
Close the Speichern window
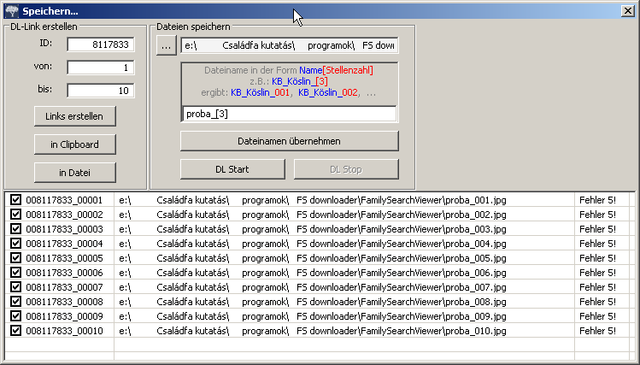click(x=627, y=11)
